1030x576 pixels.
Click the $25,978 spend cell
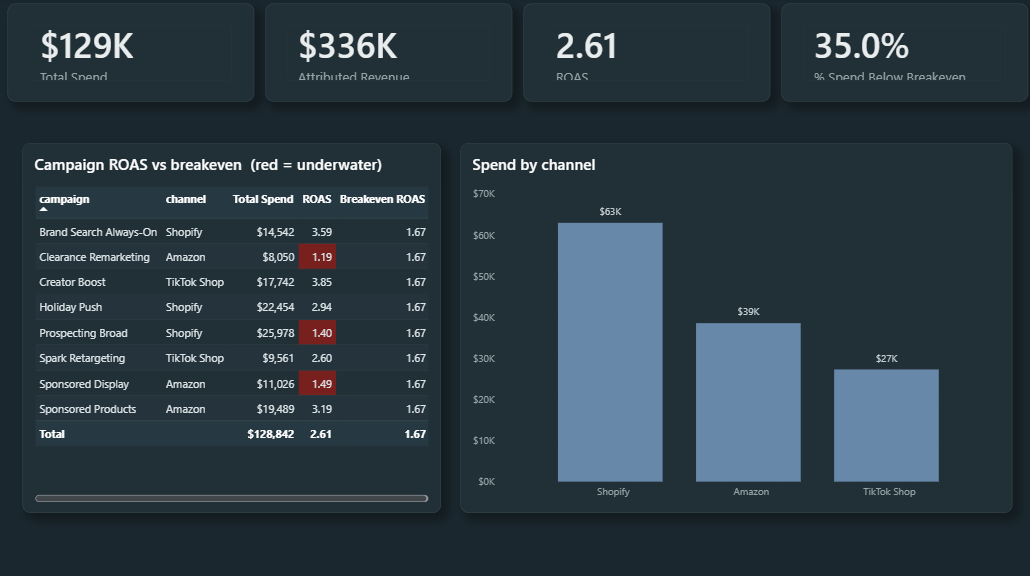275,333
